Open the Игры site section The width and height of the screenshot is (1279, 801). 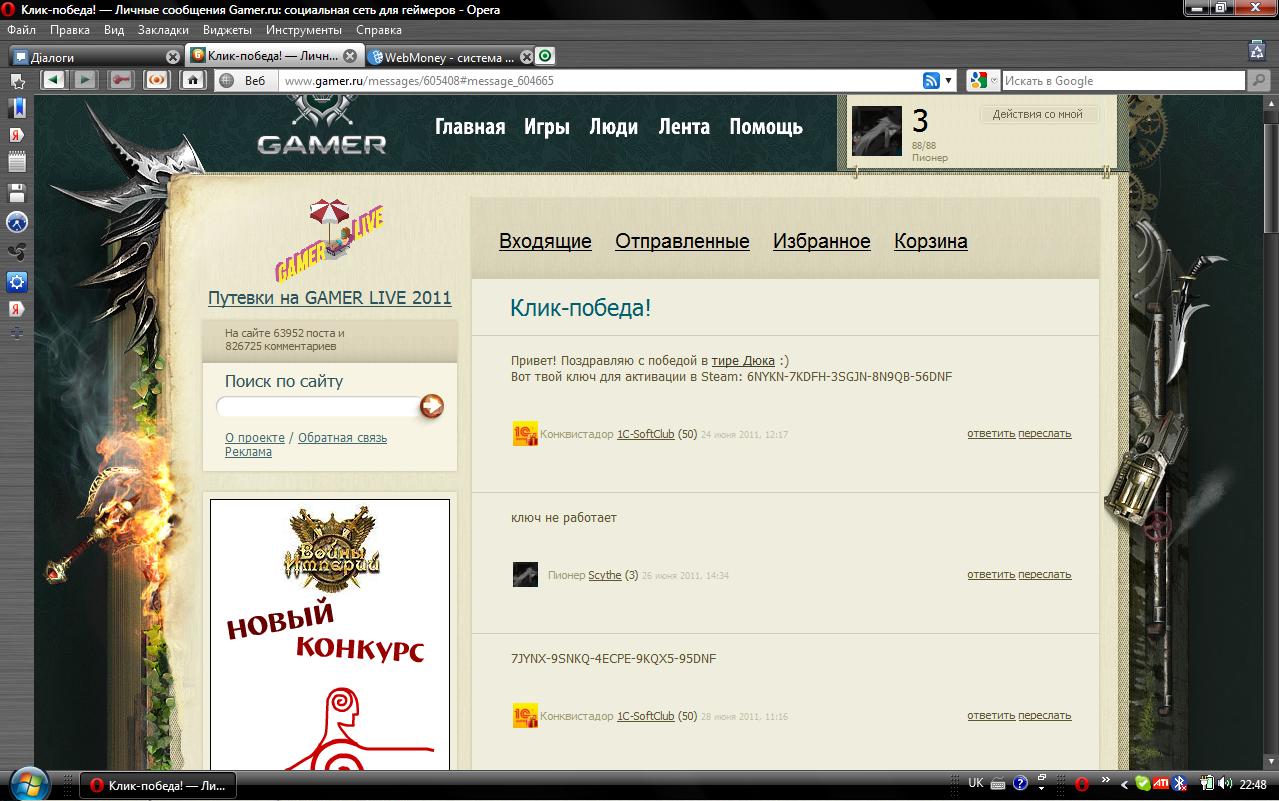(547, 127)
